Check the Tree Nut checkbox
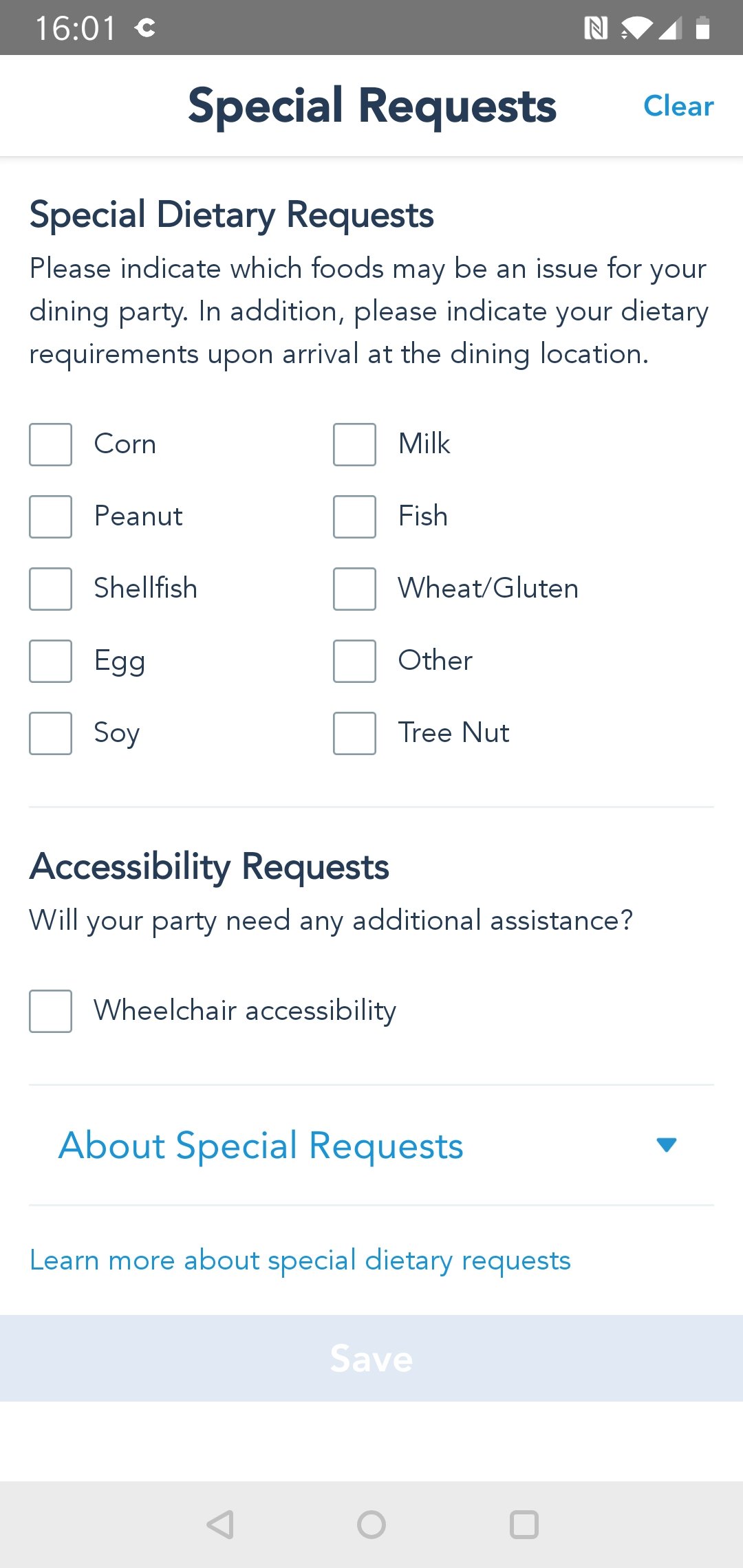The width and height of the screenshot is (743, 1568). point(355,733)
